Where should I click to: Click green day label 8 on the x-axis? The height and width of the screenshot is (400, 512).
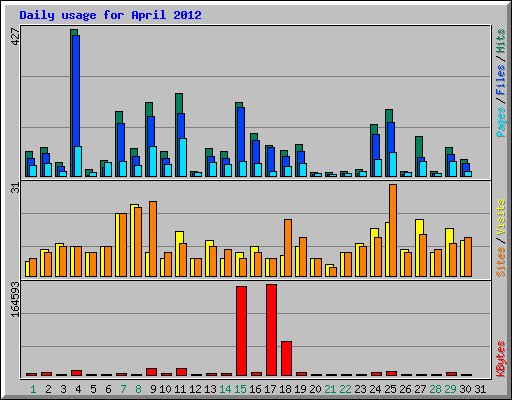[x=138, y=389]
